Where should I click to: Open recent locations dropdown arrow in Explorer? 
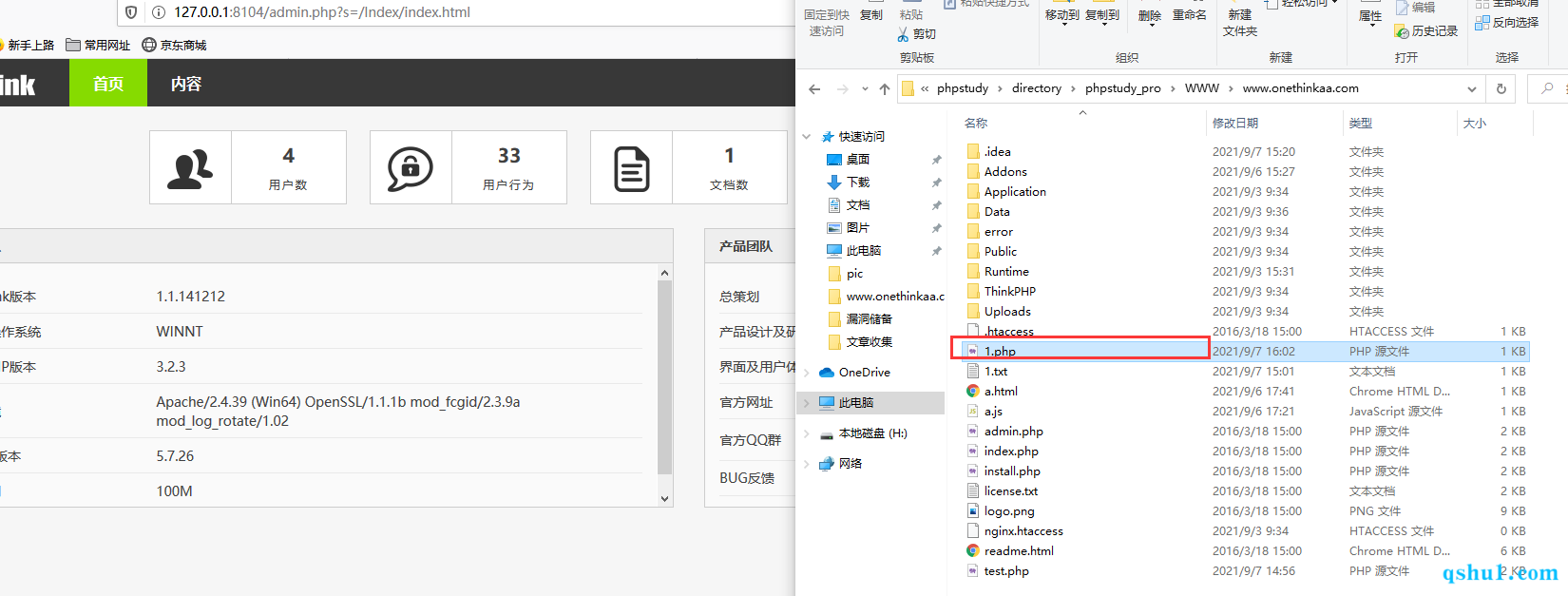coord(865,88)
